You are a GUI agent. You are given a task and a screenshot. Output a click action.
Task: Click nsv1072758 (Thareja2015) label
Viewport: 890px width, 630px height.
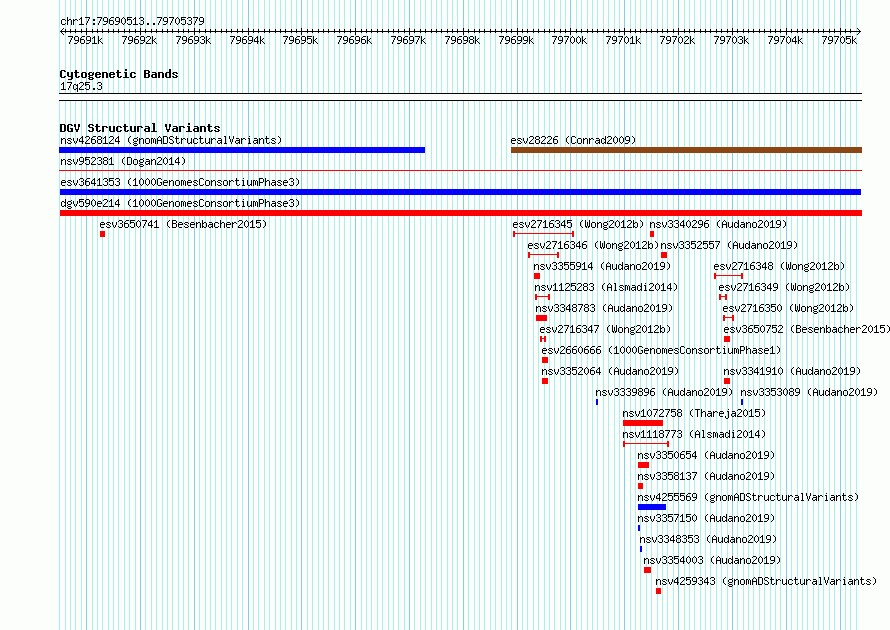tap(694, 413)
